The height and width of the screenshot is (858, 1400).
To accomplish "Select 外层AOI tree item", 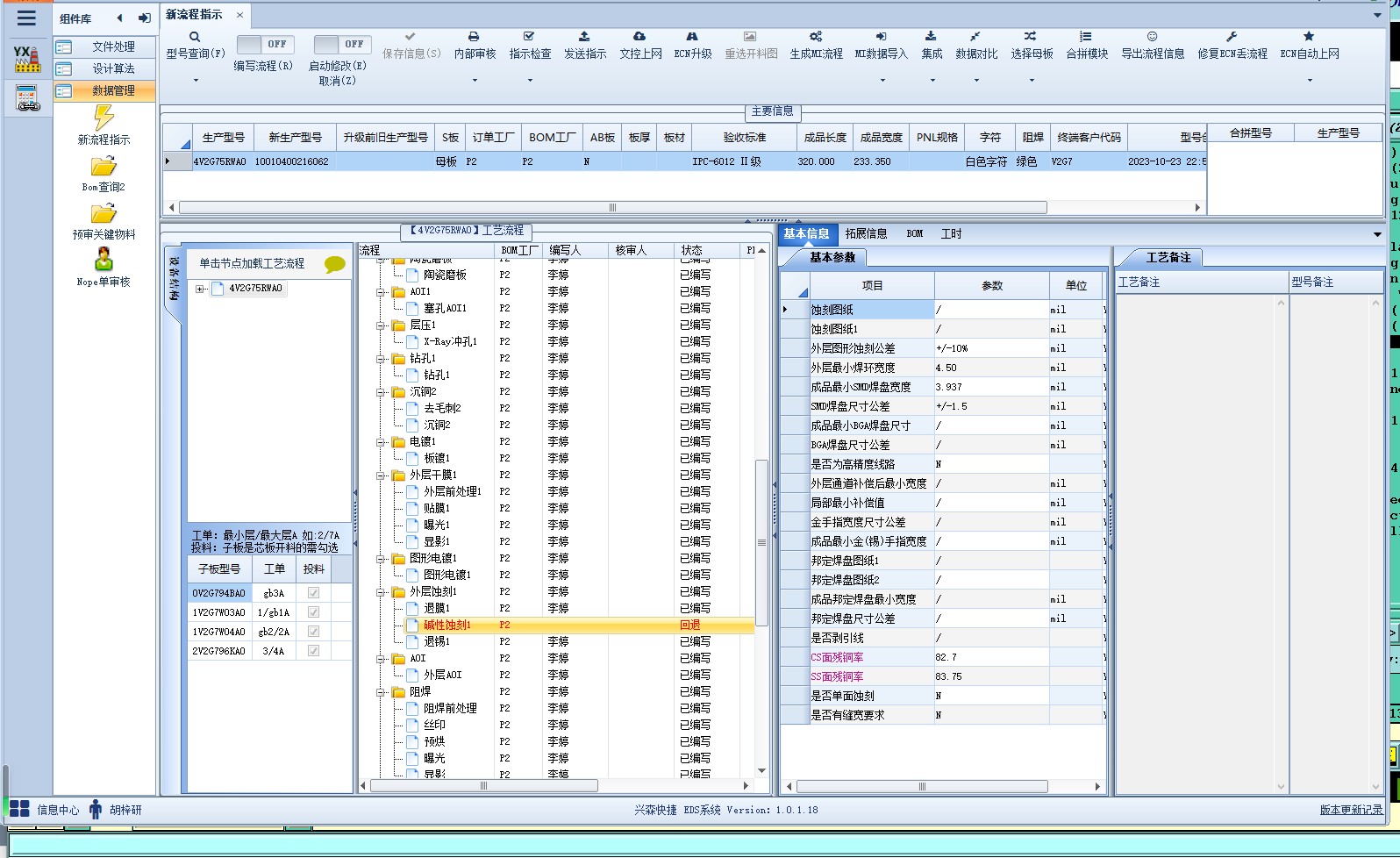I will click(x=442, y=676).
